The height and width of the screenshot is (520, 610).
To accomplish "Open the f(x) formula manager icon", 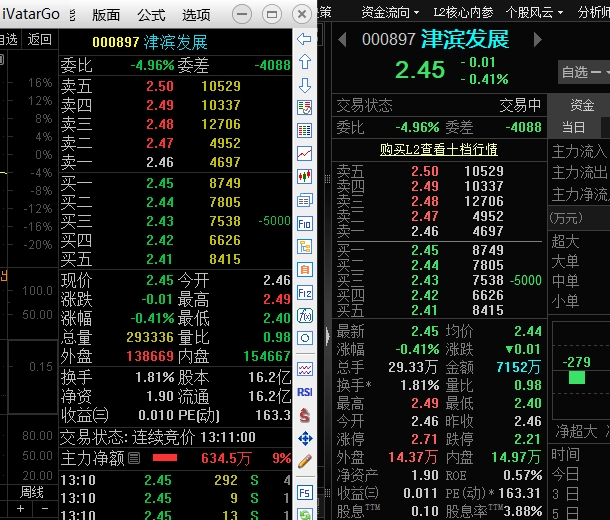I will (x=304, y=315).
